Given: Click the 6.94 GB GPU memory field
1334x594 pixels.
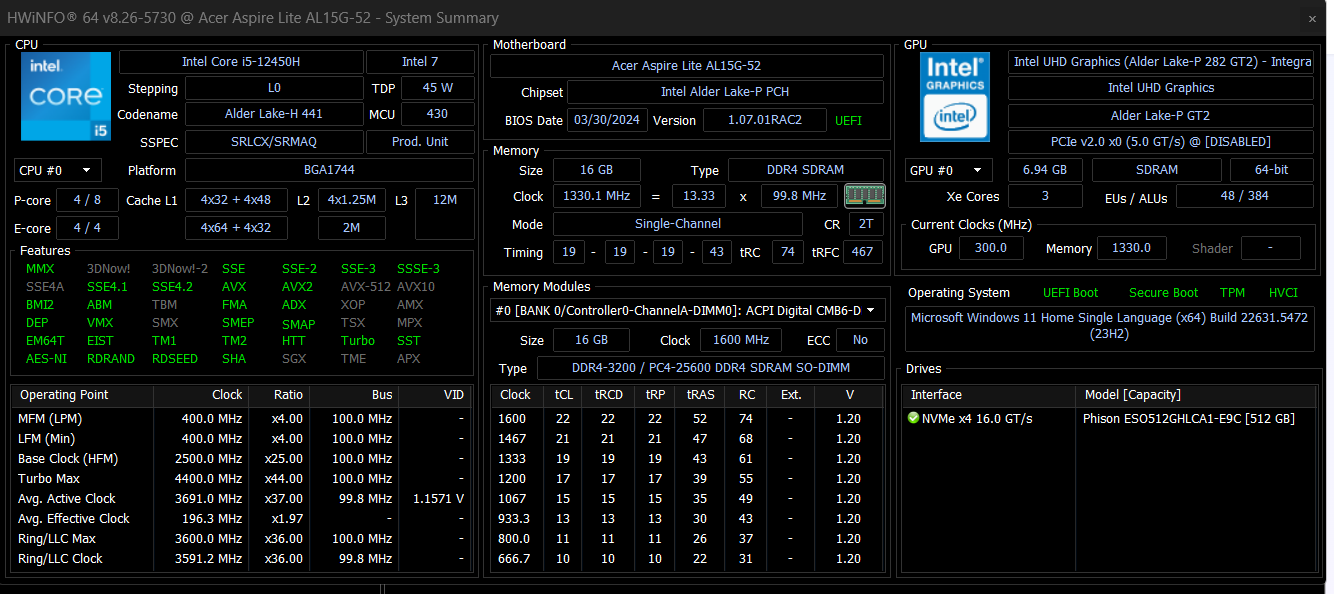Looking at the screenshot, I should [1045, 170].
